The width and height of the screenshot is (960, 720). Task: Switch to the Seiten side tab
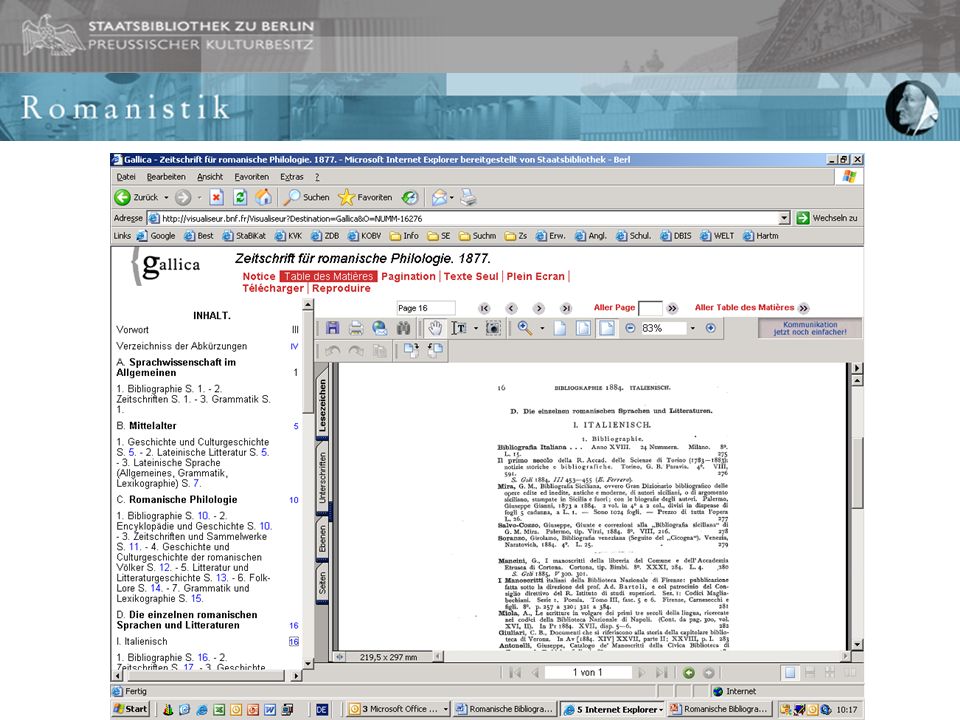click(322, 583)
